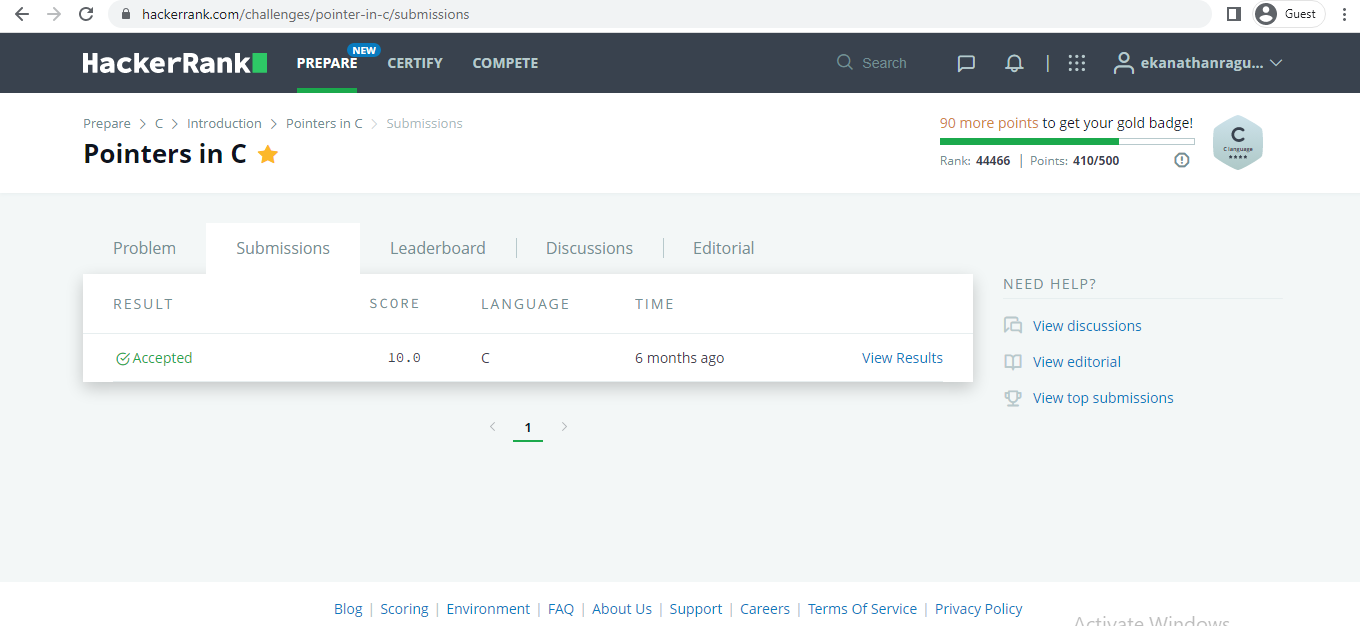Image resolution: width=1360 pixels, height=626 pixels.
Task: Click the user profile avatar icon
Action: (1124, 62)
